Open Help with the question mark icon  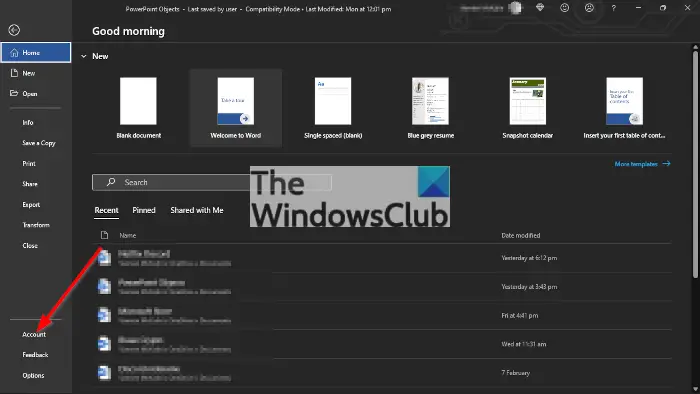[x=613, y=8]
